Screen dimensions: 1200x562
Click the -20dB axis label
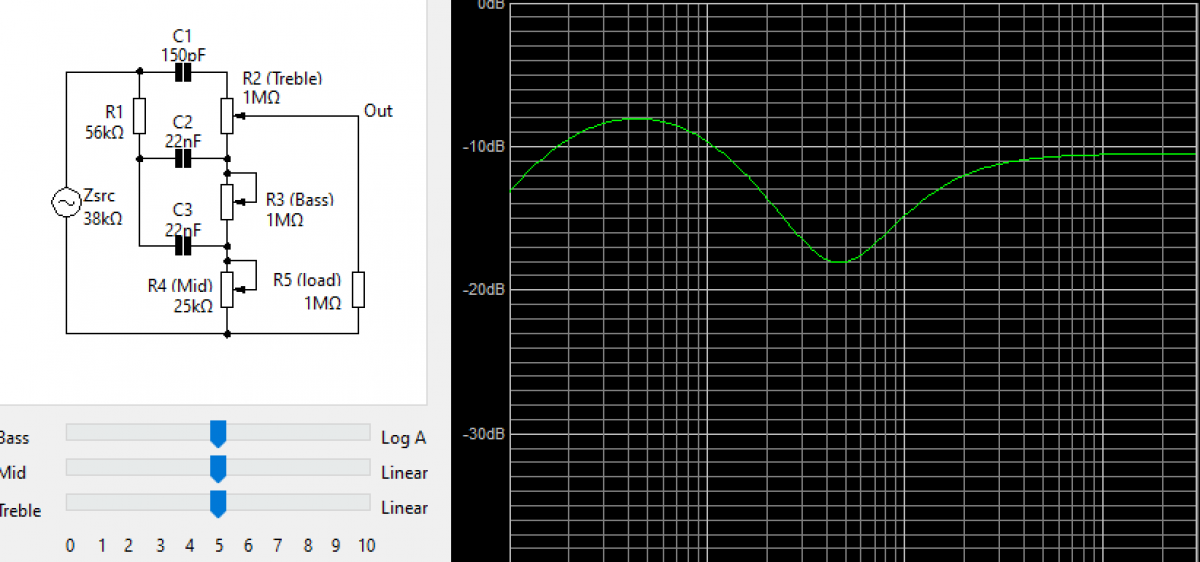(484, 288)
